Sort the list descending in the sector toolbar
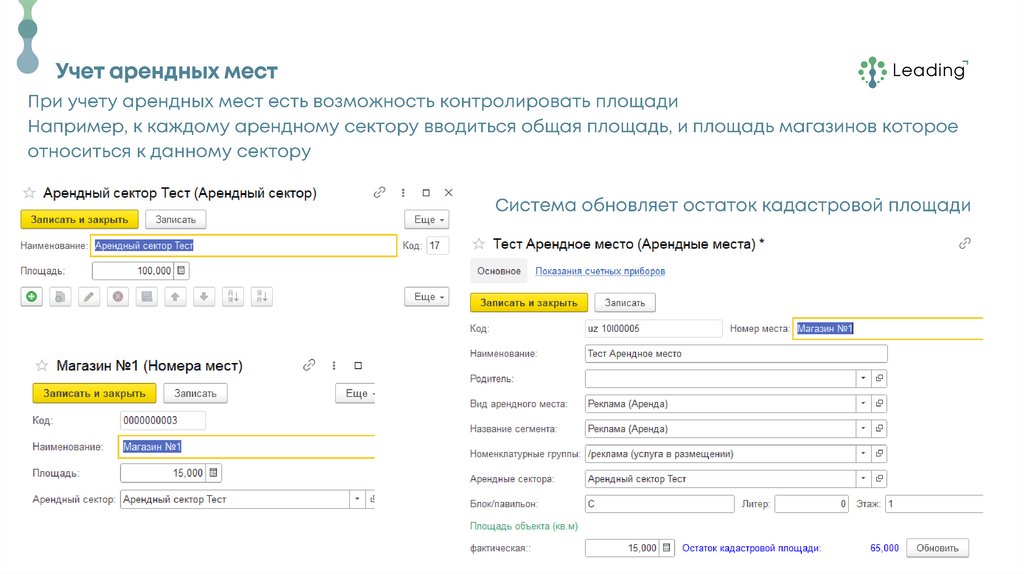1024x574 pixels. [261, 296]
